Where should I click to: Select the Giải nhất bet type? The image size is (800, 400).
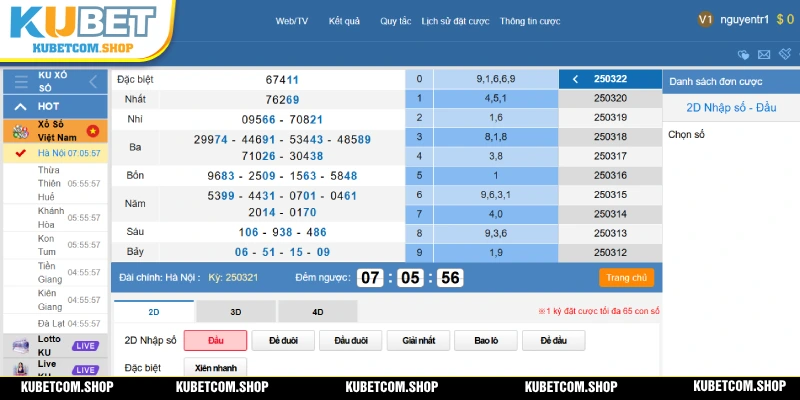pos(418,340)
